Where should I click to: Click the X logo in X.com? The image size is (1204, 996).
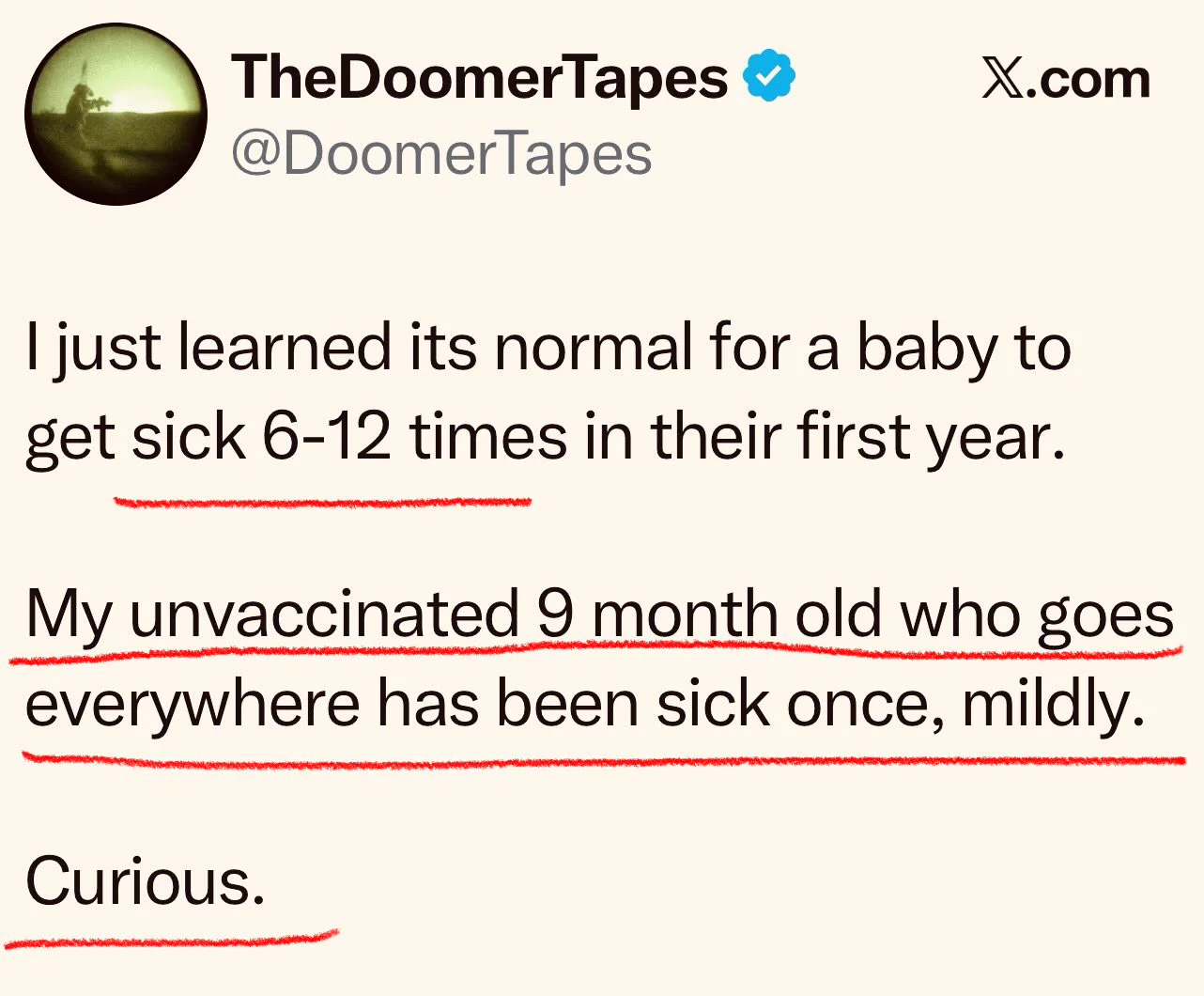click(1002, 78)
